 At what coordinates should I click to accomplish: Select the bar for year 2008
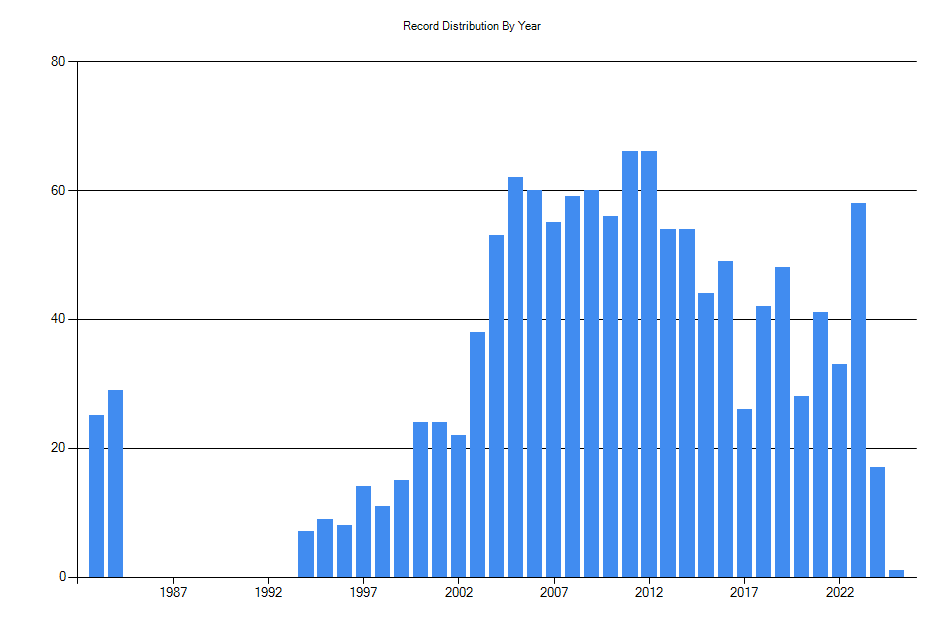[x=573, y=386]
